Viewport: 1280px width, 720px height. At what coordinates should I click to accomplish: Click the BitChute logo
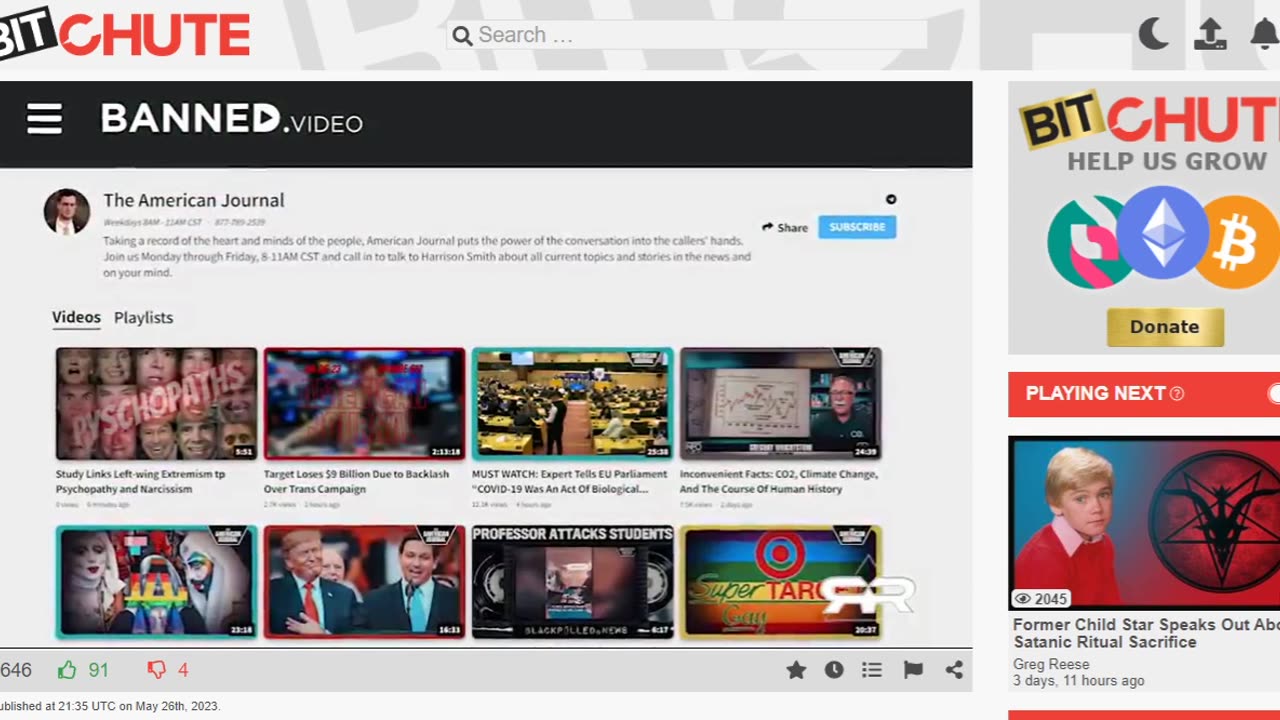[124, 34]
